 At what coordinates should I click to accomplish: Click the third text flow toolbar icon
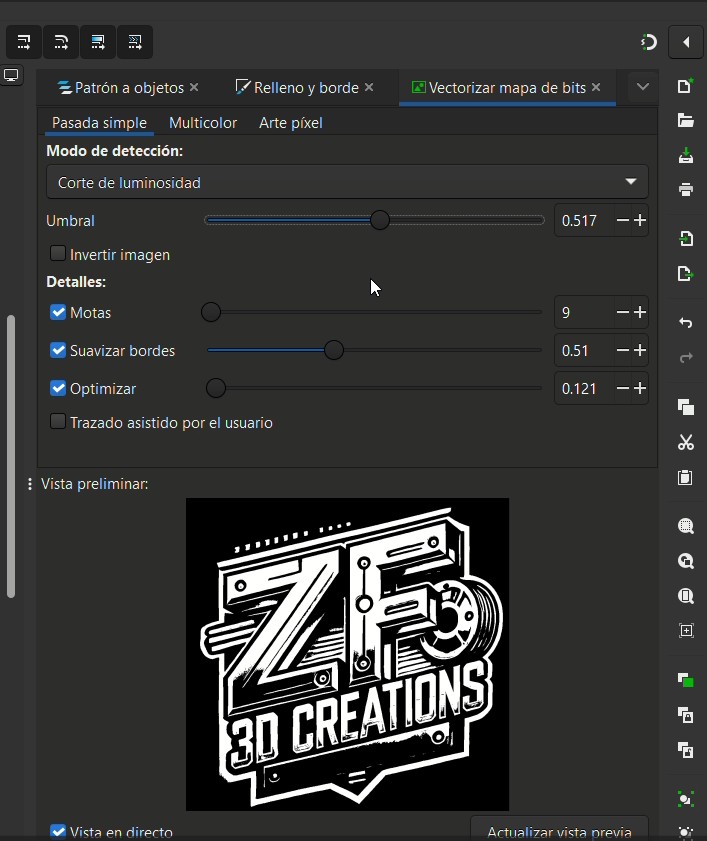click(x=98, y=42)
